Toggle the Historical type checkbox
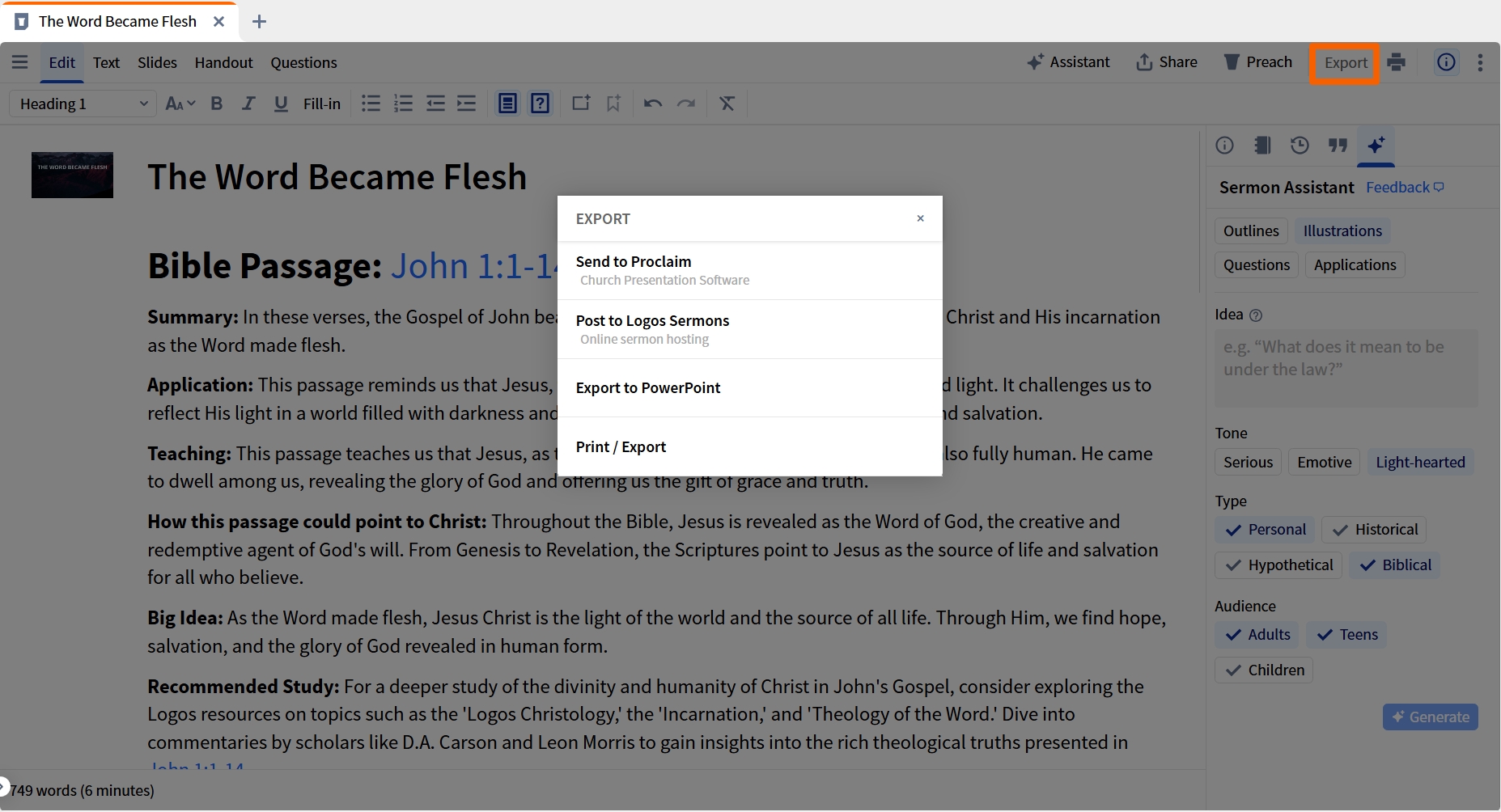This screenshot has height=812, width=1501. click(x=1374, y=530)
